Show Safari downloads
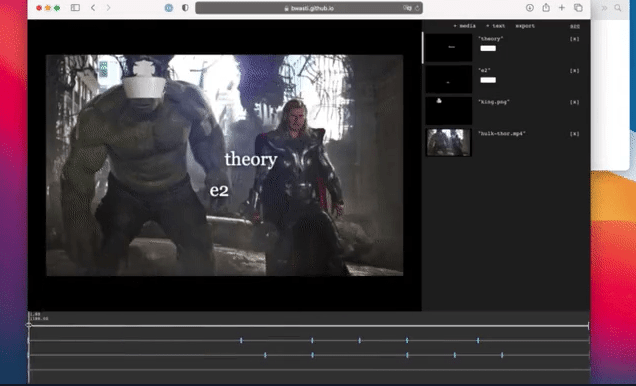636x386 pixels. coord(530,8)
